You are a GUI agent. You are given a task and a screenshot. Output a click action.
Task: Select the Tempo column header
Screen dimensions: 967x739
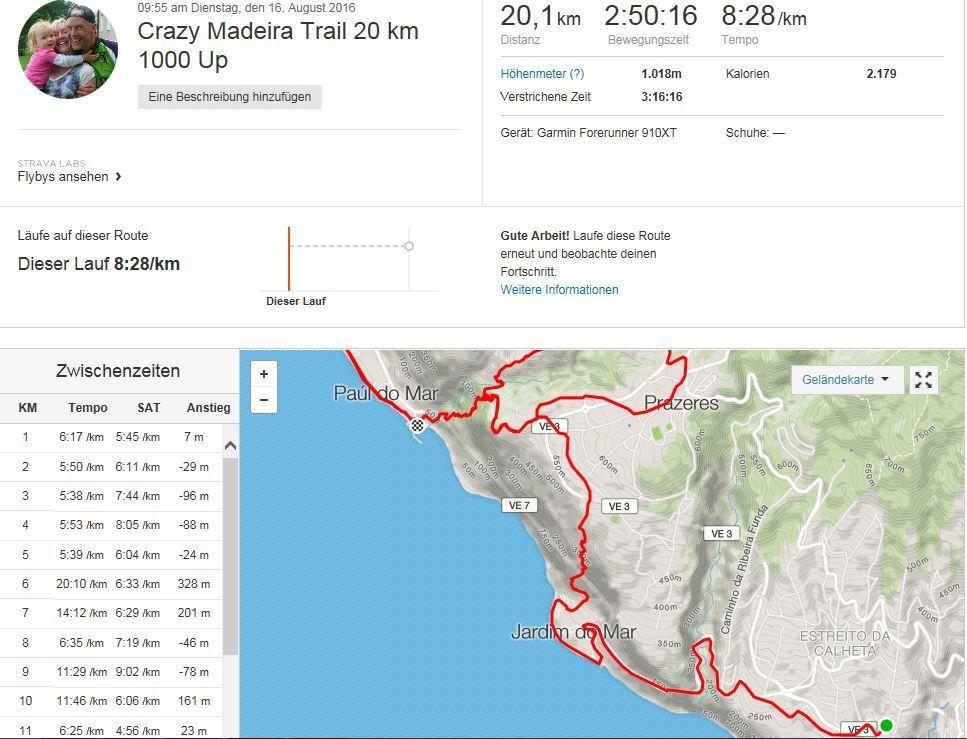tap(88, 408)
